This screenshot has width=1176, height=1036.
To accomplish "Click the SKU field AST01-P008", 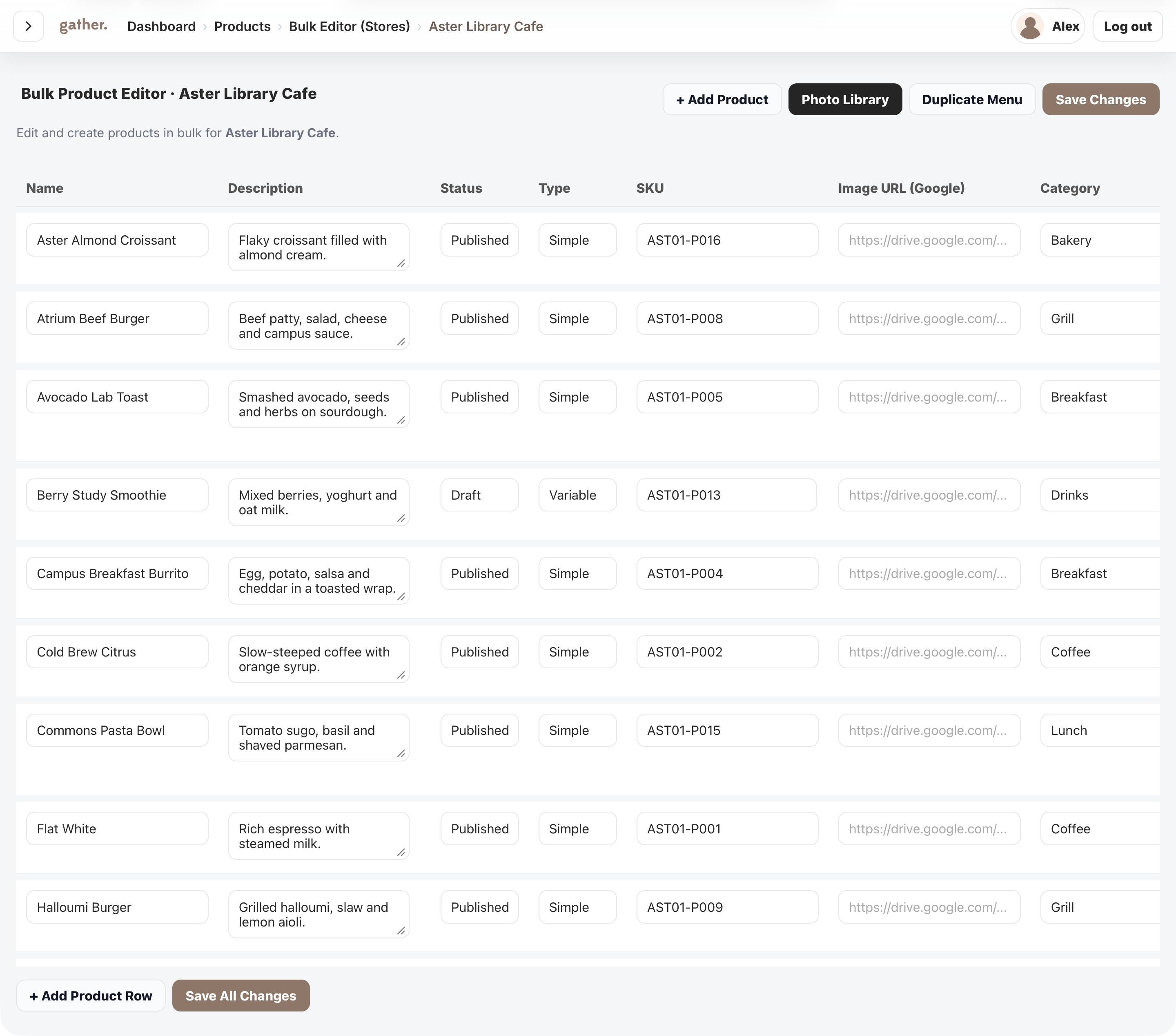I will [727, 318].
